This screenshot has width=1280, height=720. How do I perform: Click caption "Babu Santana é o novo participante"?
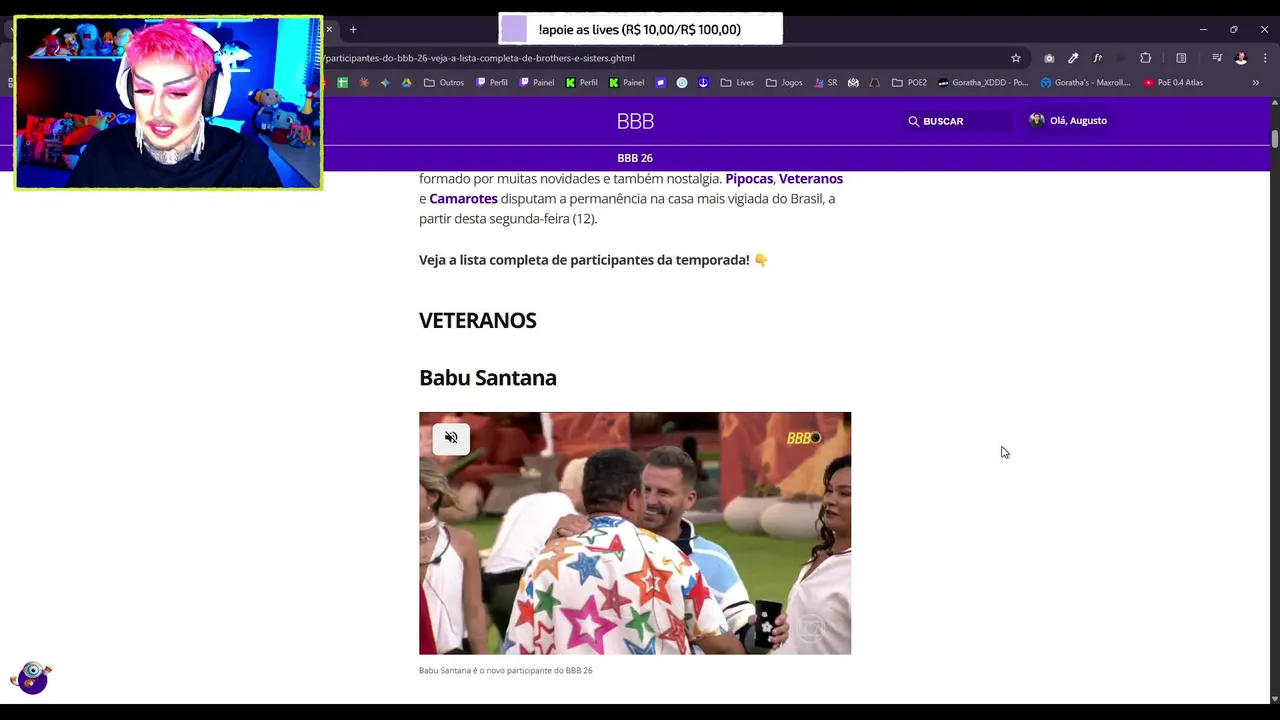505,670
